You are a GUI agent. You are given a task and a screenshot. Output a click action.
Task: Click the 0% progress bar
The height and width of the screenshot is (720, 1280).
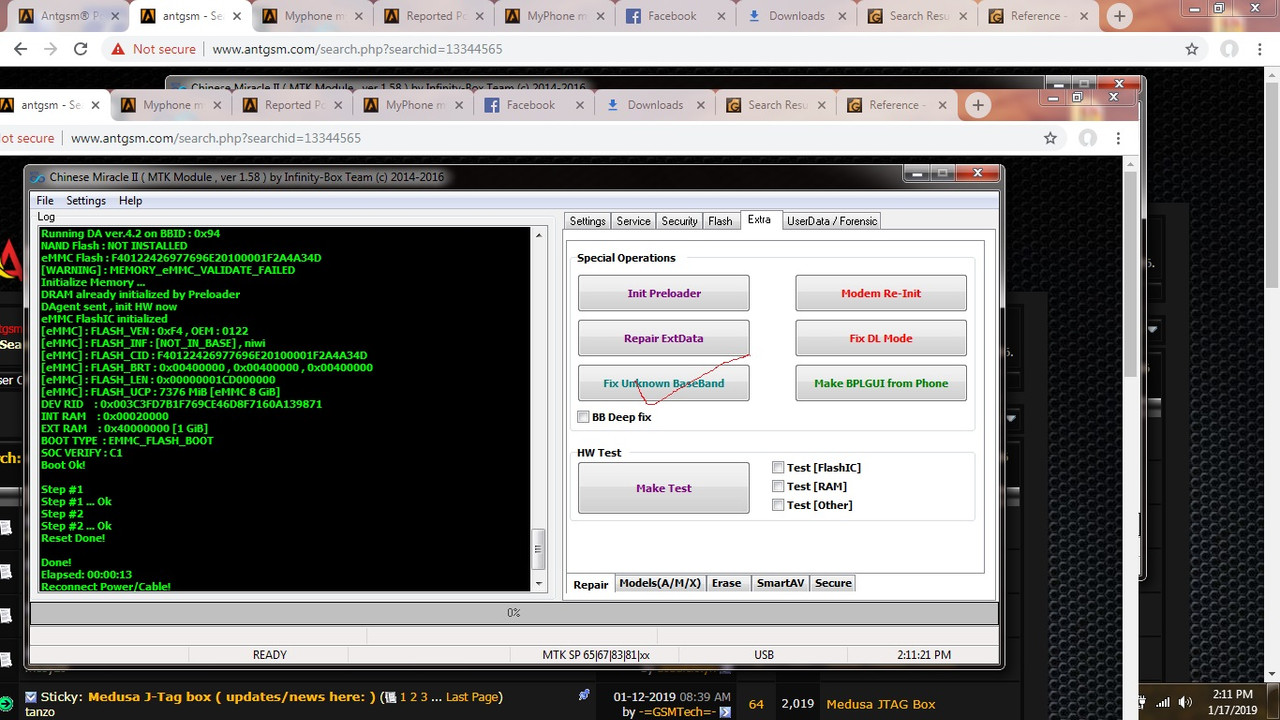click(x=514, y=613)
